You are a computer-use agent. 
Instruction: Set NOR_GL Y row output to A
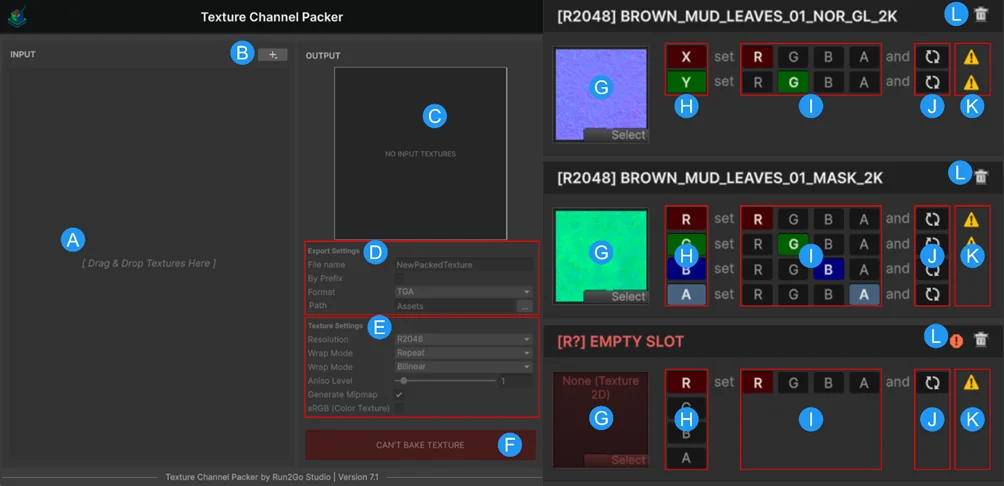[864, 82]
